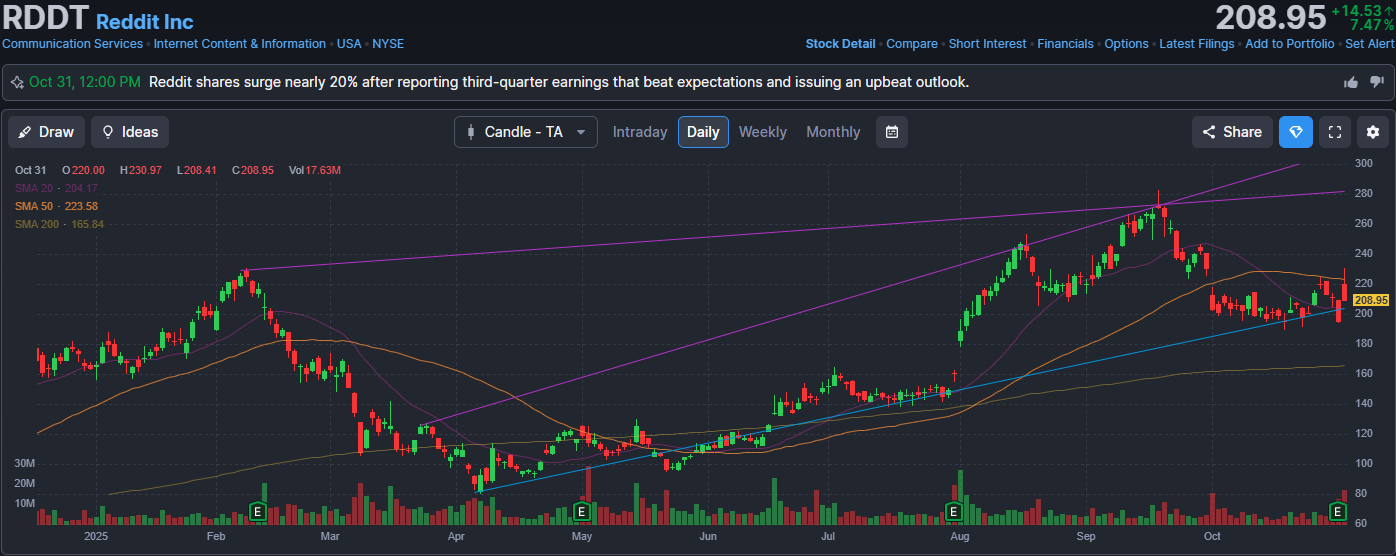Open the Options link
The image size is (1396, 556).
click(1126, 44)
